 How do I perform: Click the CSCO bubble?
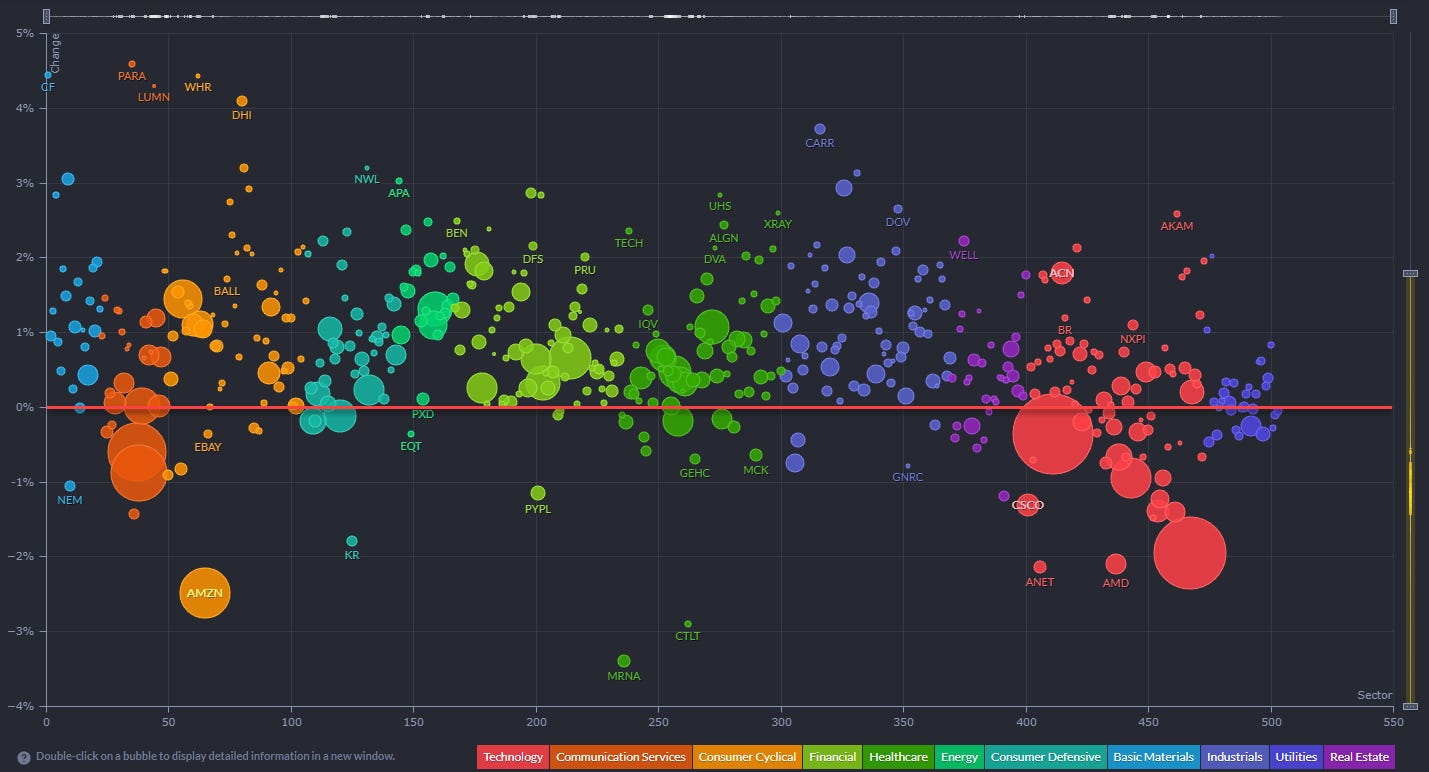click(1028, 505)
